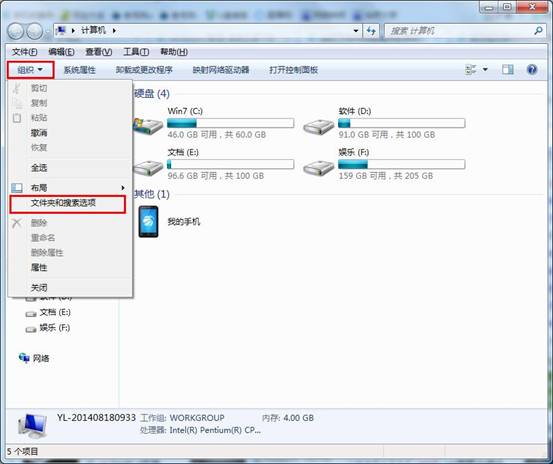Select the 娱乐 (F:) drive icon
Image resolution: width=553 pixels, height=464 pixels.
[318, 168]
